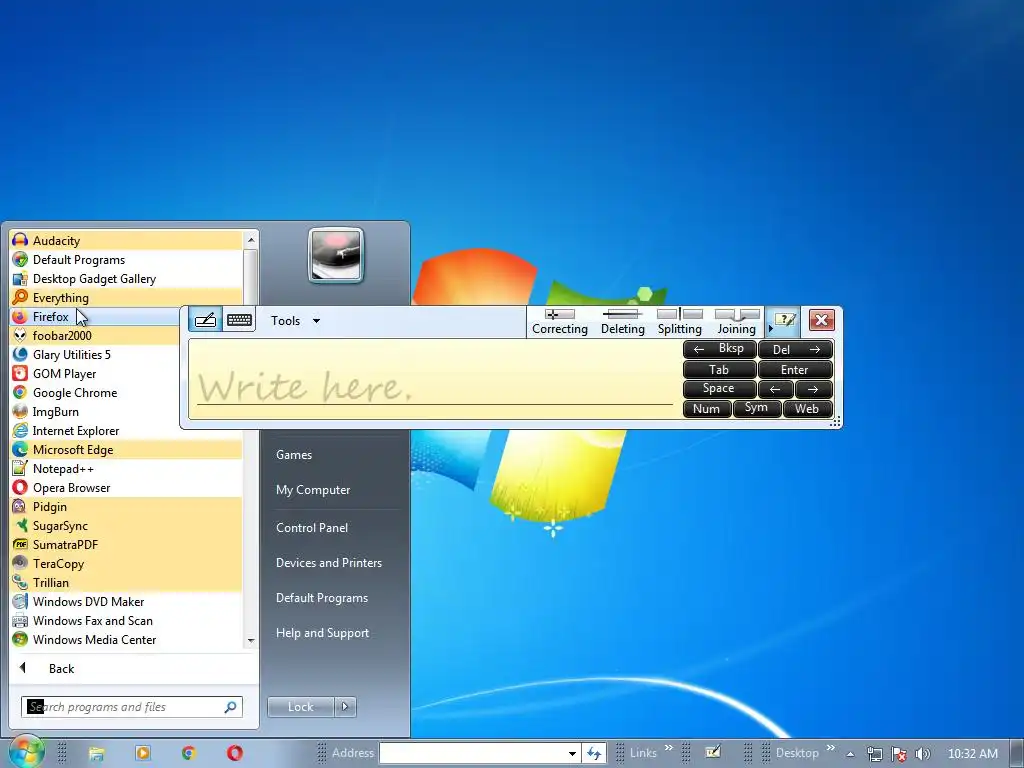Viewport: 1024px width, 768px height.
Task: Click the Del key on the input panel
Action: tap(795, 349)
